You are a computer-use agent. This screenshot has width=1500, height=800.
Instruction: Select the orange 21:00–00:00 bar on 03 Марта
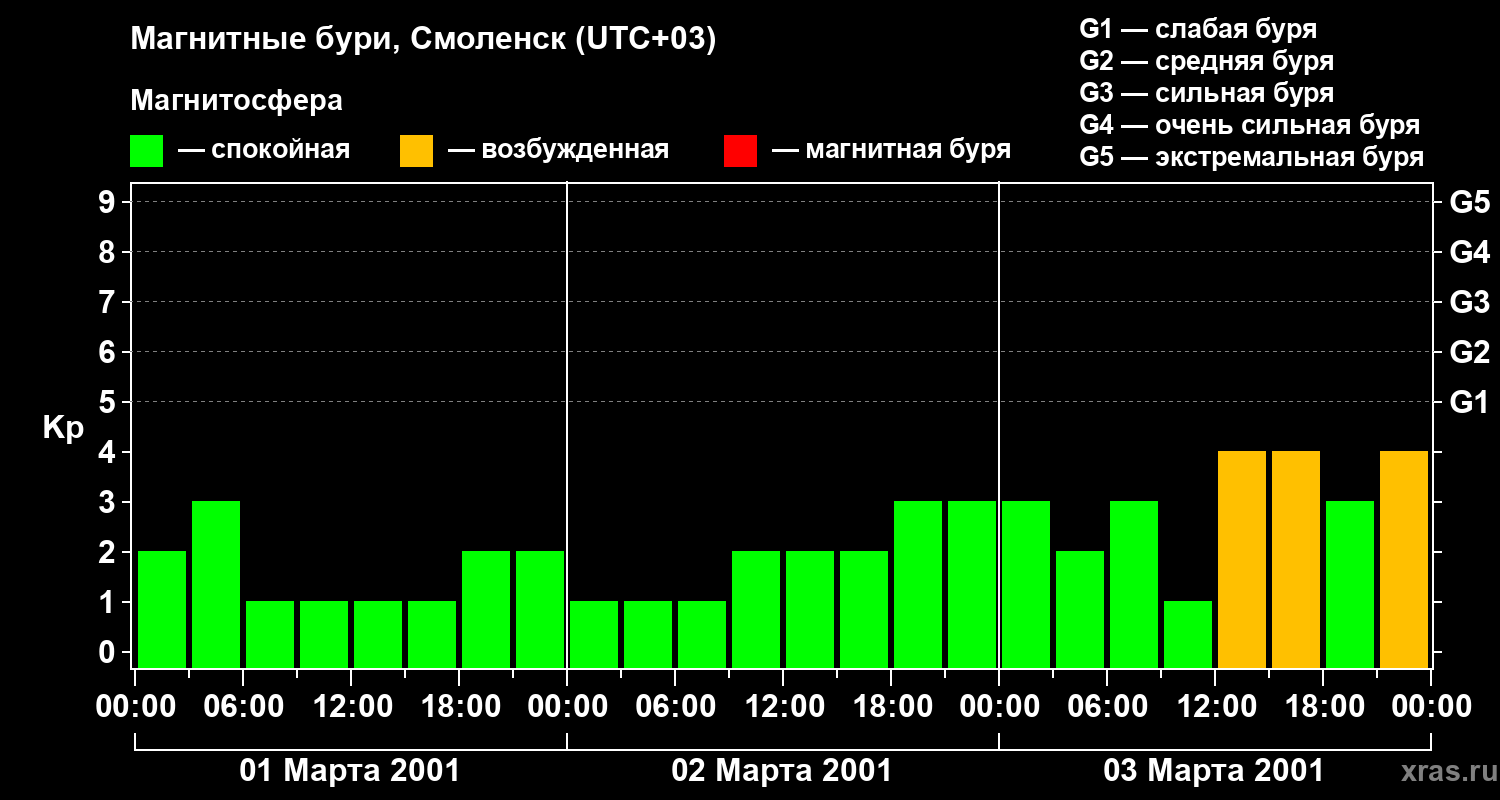pyautogui.click(x=1404, y=559)
